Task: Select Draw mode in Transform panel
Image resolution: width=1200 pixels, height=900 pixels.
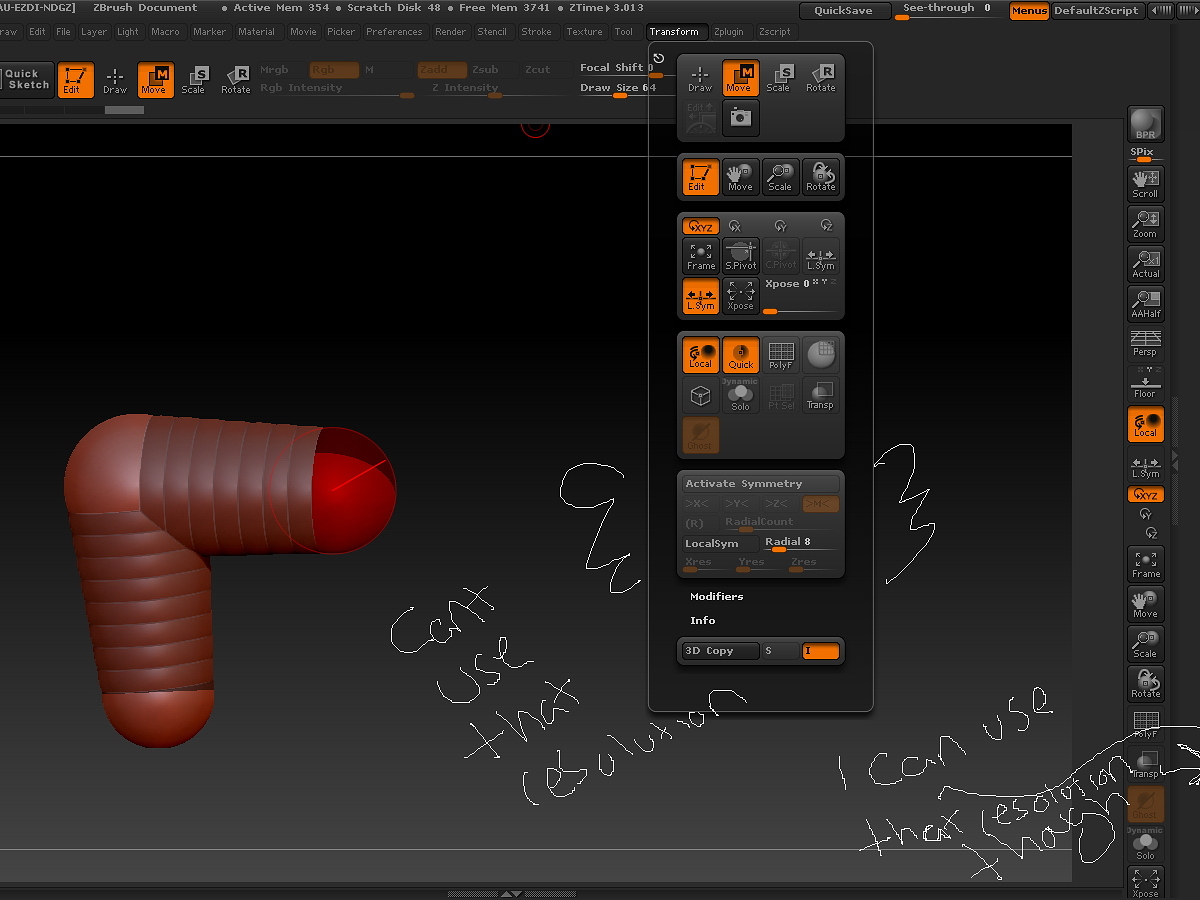Action: 700,78
